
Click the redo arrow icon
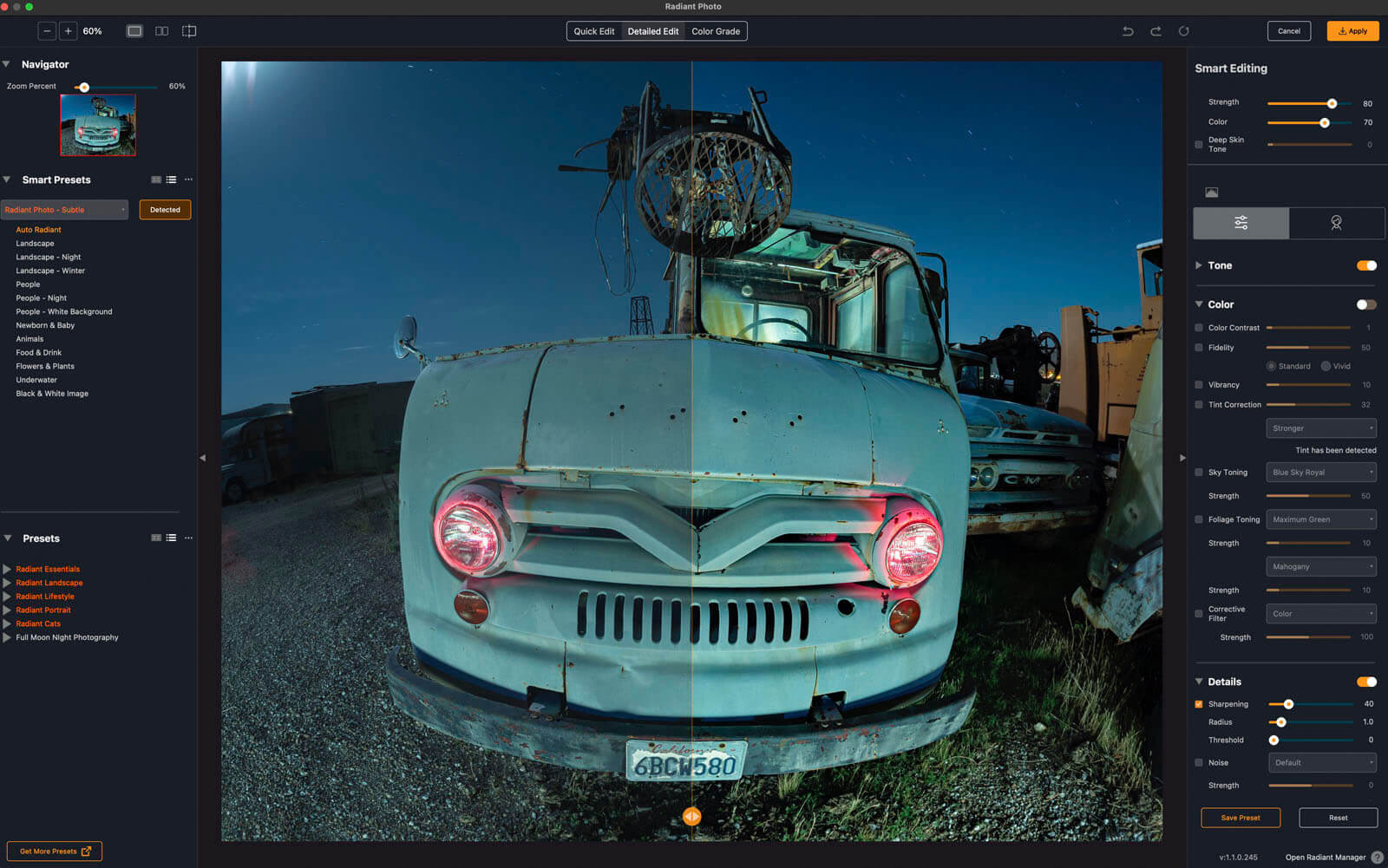click(1156, 31)
